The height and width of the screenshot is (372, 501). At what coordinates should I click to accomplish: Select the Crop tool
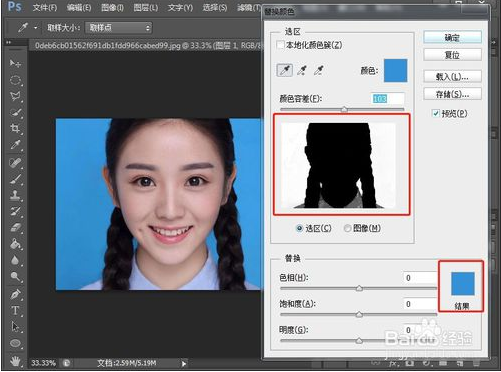(x=15, y=129)
